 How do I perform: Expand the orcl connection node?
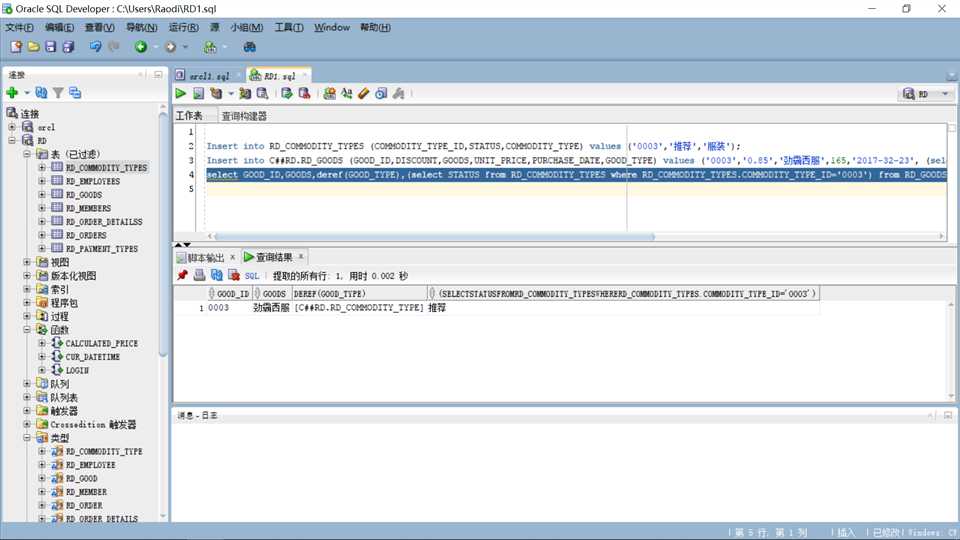(x=12, y=127)
